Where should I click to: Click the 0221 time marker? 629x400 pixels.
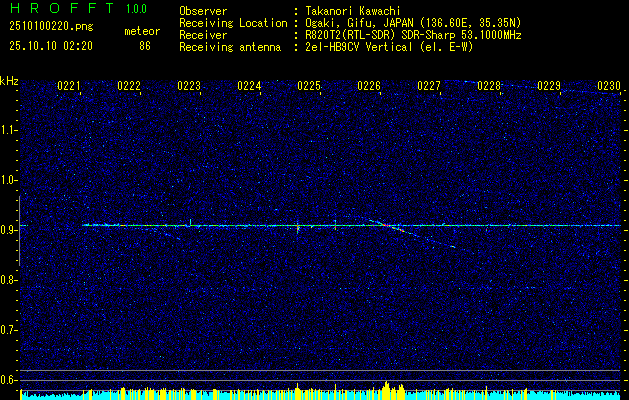click(69, 86)
